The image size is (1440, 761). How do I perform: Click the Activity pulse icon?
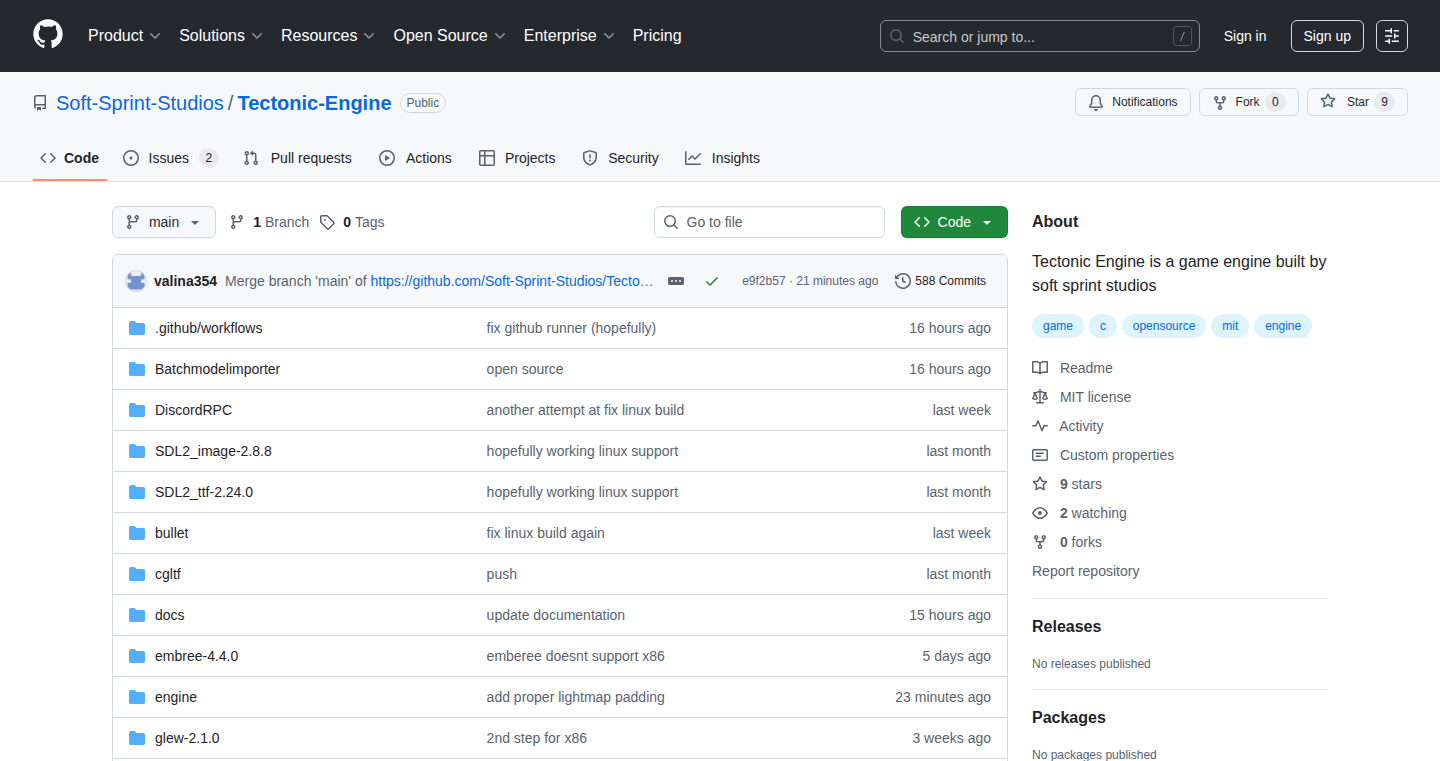click(1040, 426)
